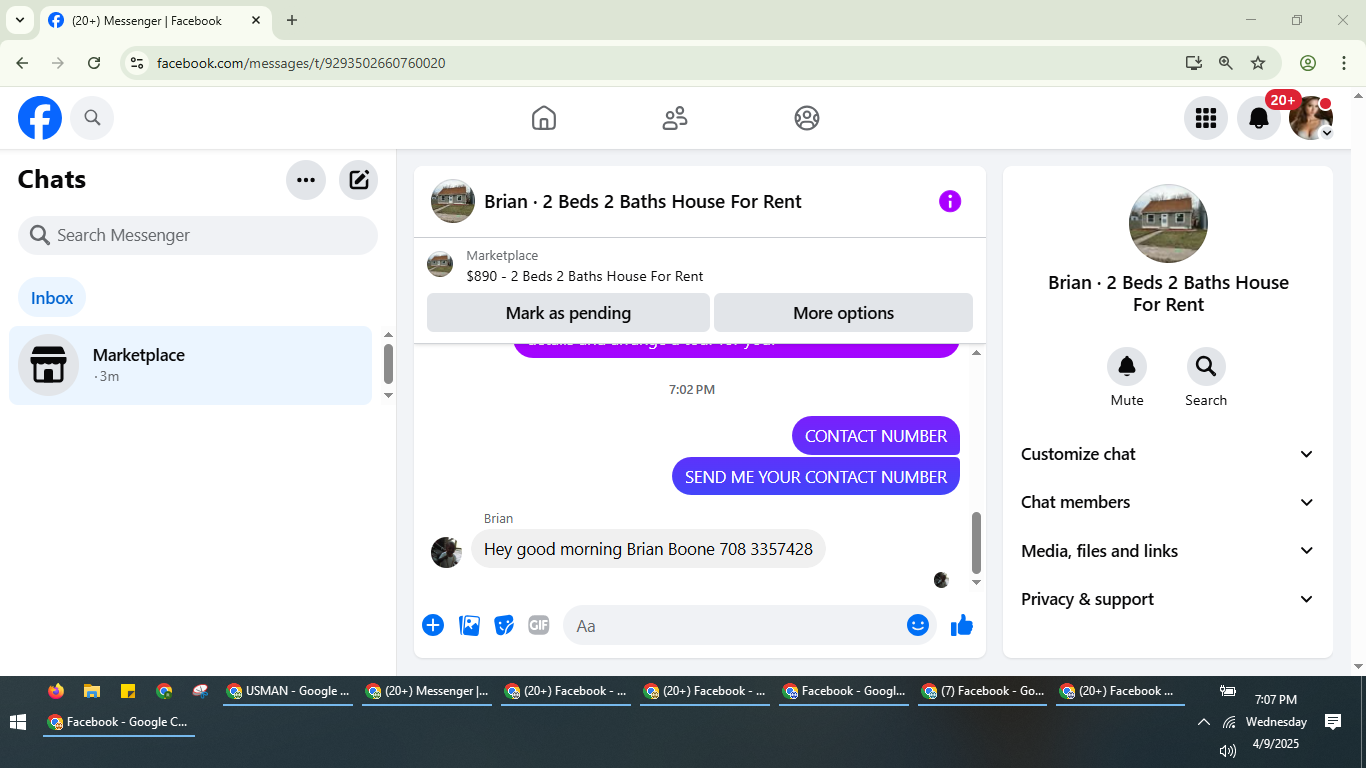
Task: Switch to the (7) Facebook taskbar window
Action: pos(982,691)
